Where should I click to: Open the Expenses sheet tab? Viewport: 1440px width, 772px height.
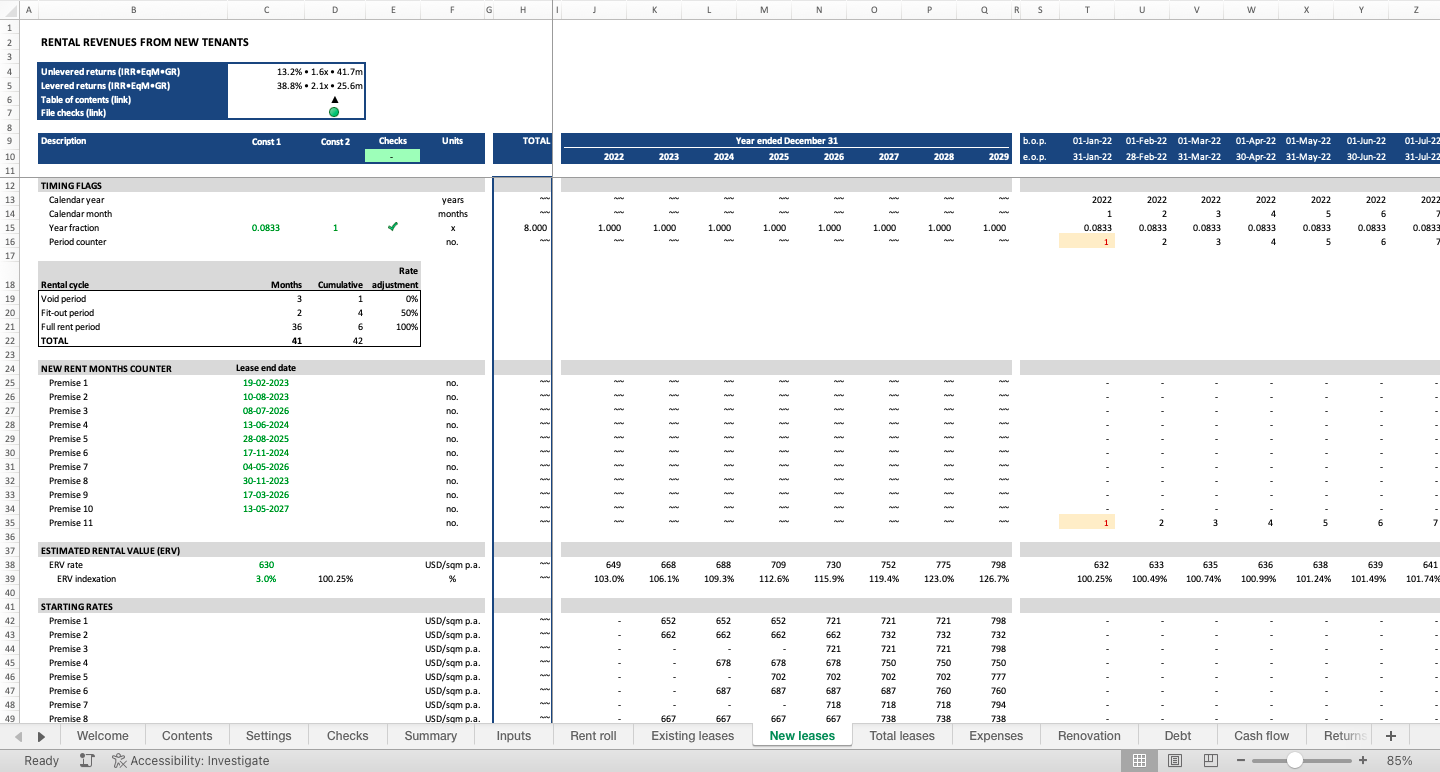click(x=996, y=735)
